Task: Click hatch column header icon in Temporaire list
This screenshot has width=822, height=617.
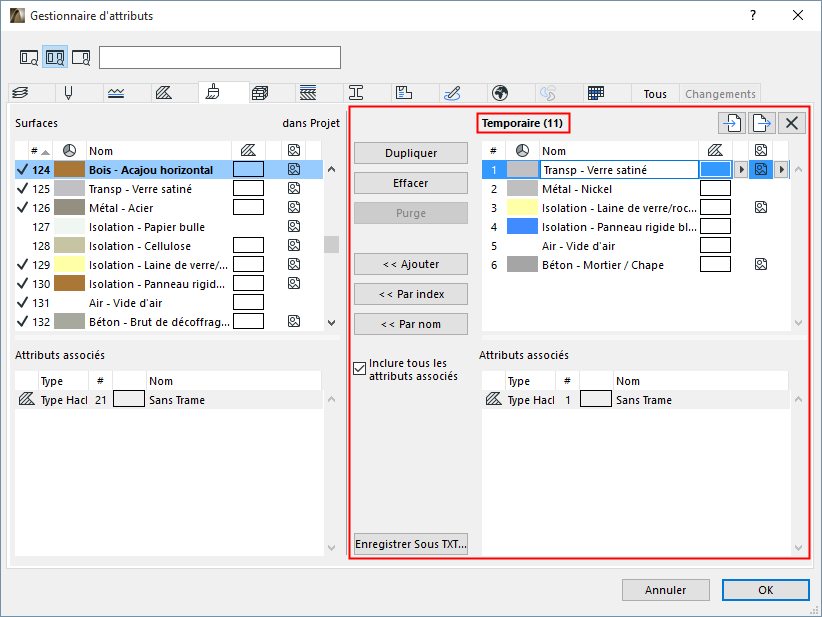Action: tap(715, 150)
